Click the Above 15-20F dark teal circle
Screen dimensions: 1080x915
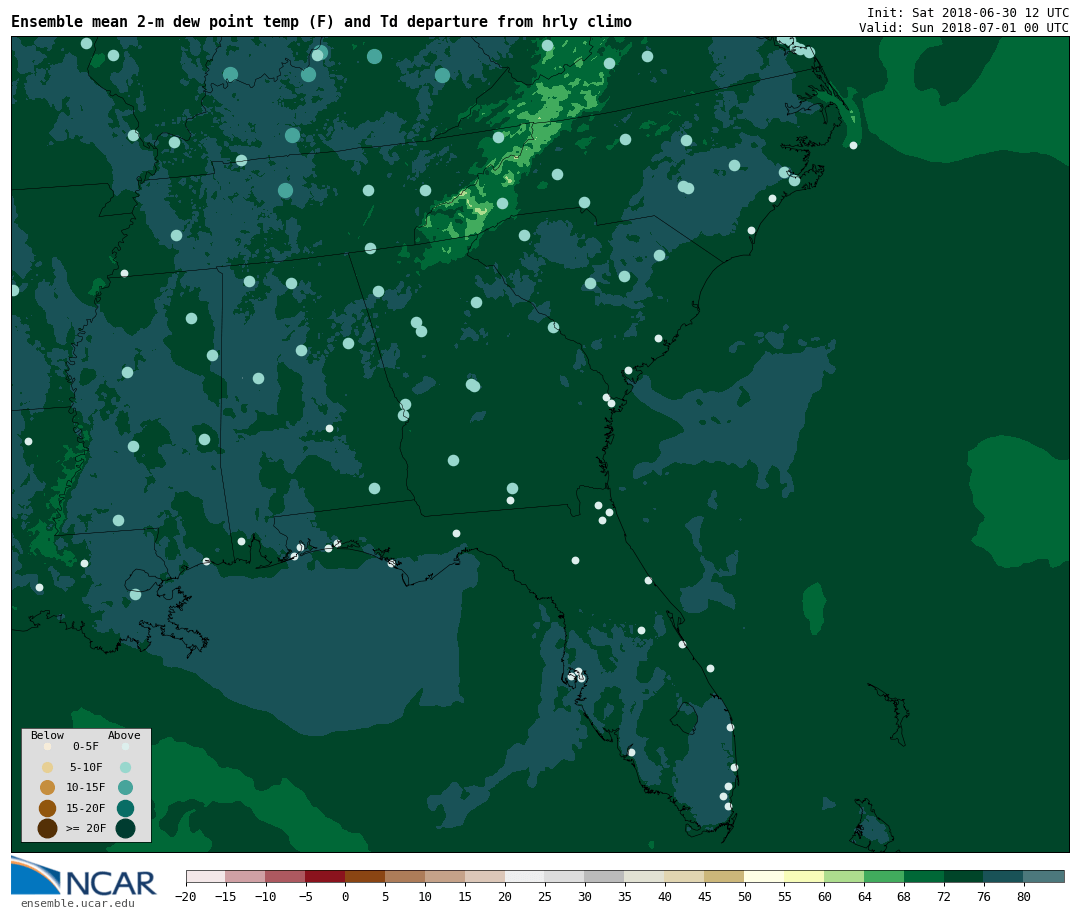[x=125, y=808]
